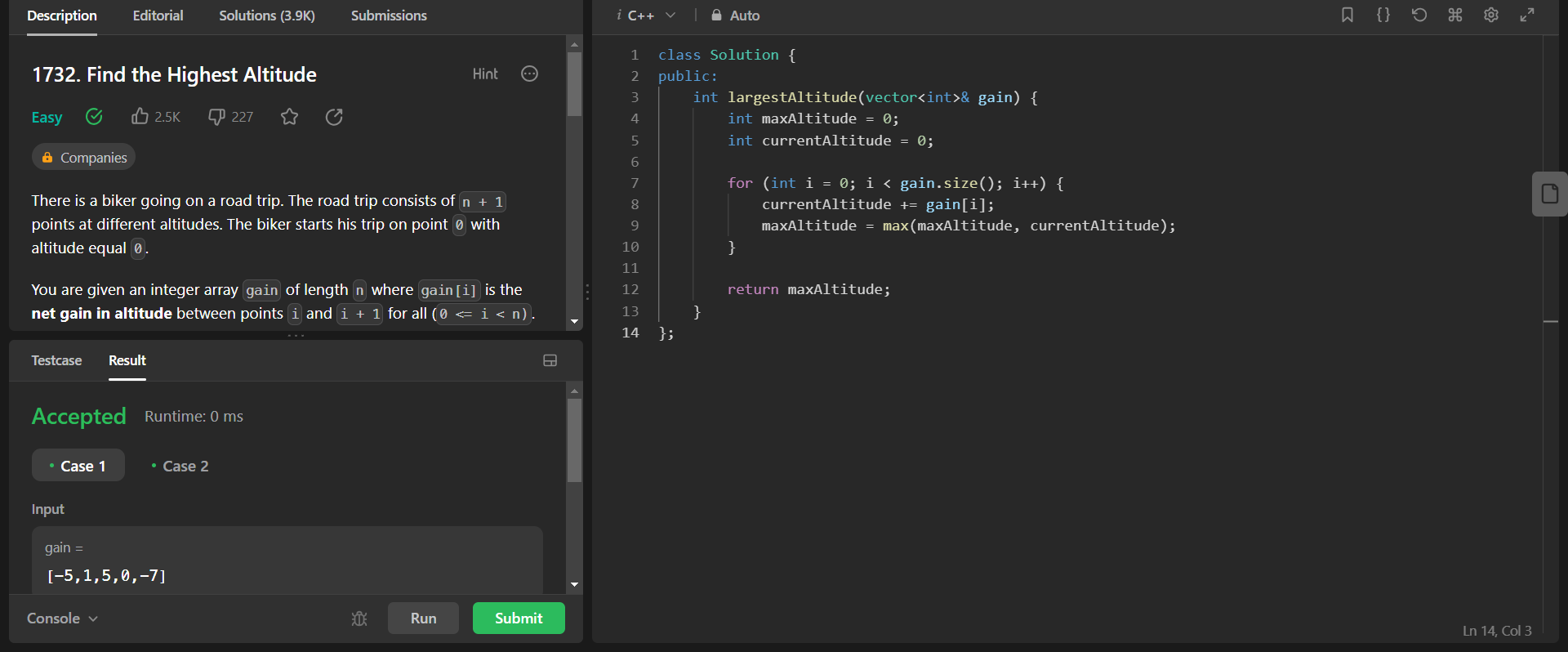The height and width of the screenshot is (652, 1568).
Task: Click the Auto lock icon
Action: (x=716, y=16)
